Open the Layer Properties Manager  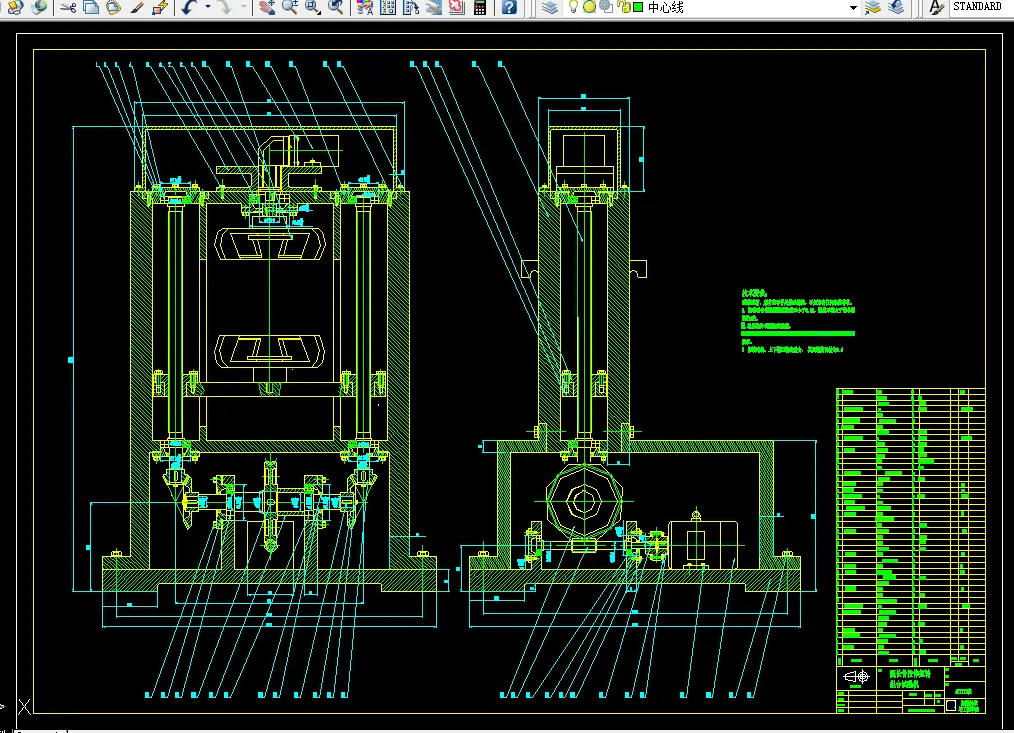click(x=549, y=7)
